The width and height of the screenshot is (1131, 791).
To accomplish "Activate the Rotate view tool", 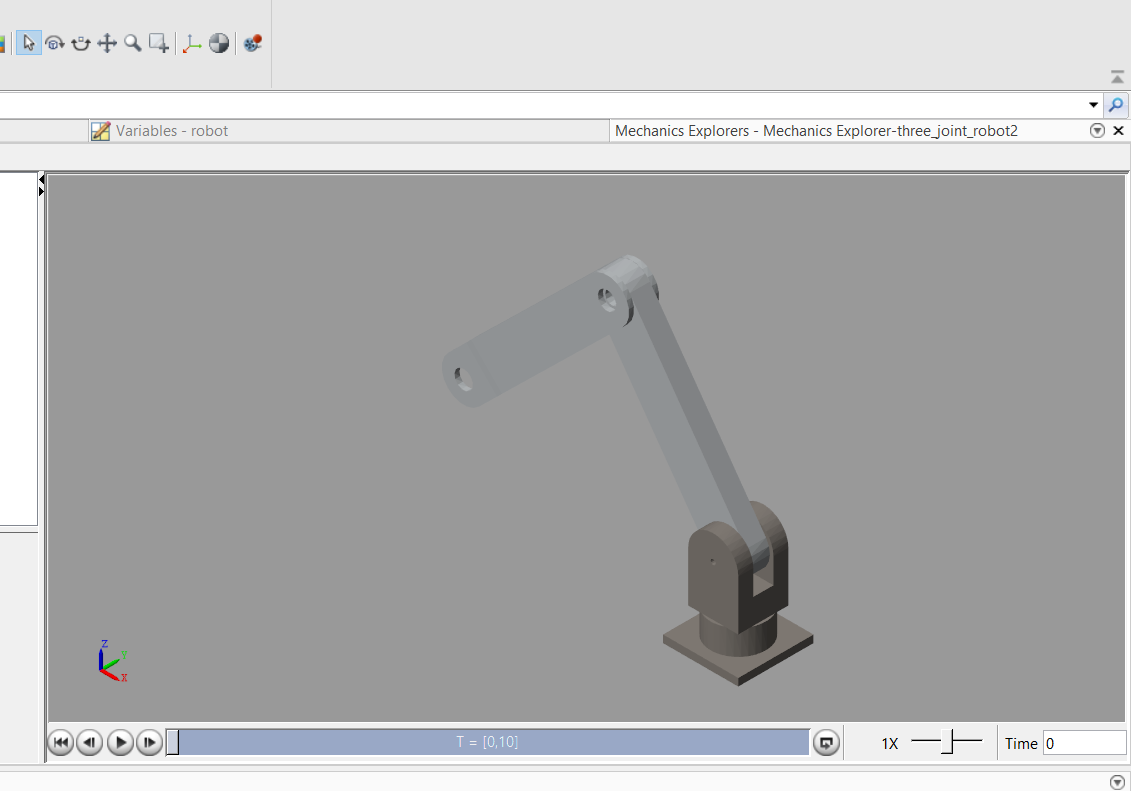I will point(55,43).
